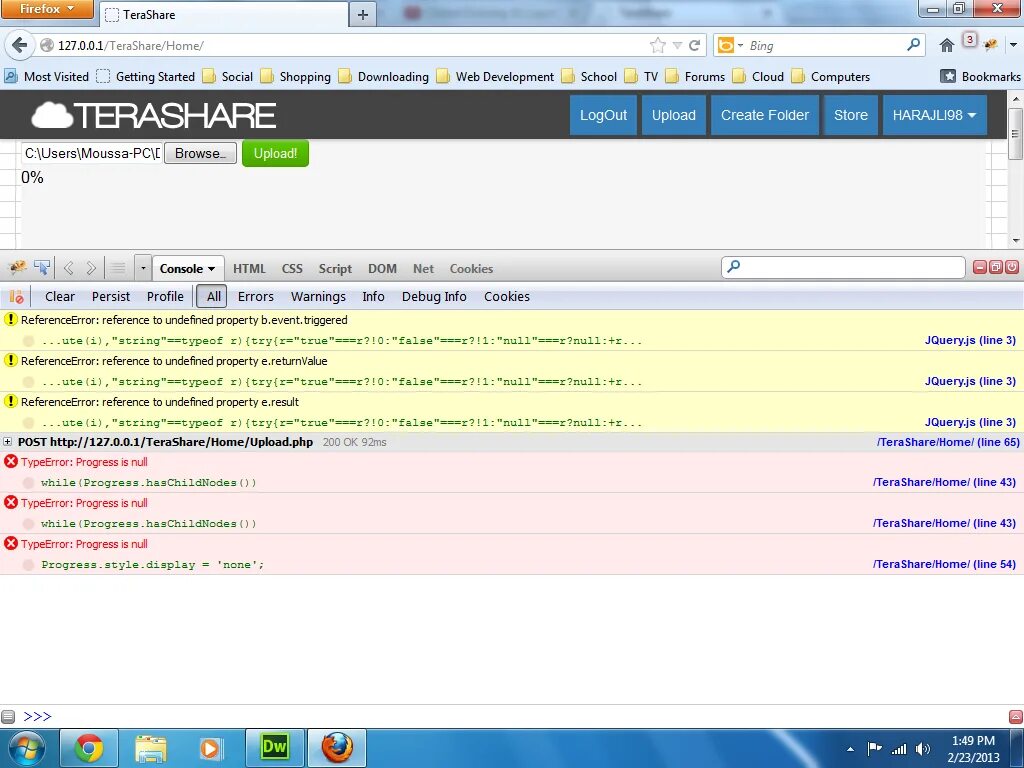
Task: Expand the URL history dropdown arrow
Action: tap(677, 45)
